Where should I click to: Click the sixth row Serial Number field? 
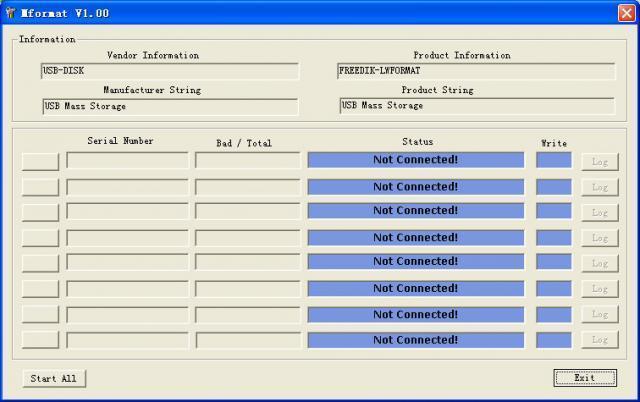point(127,289)
